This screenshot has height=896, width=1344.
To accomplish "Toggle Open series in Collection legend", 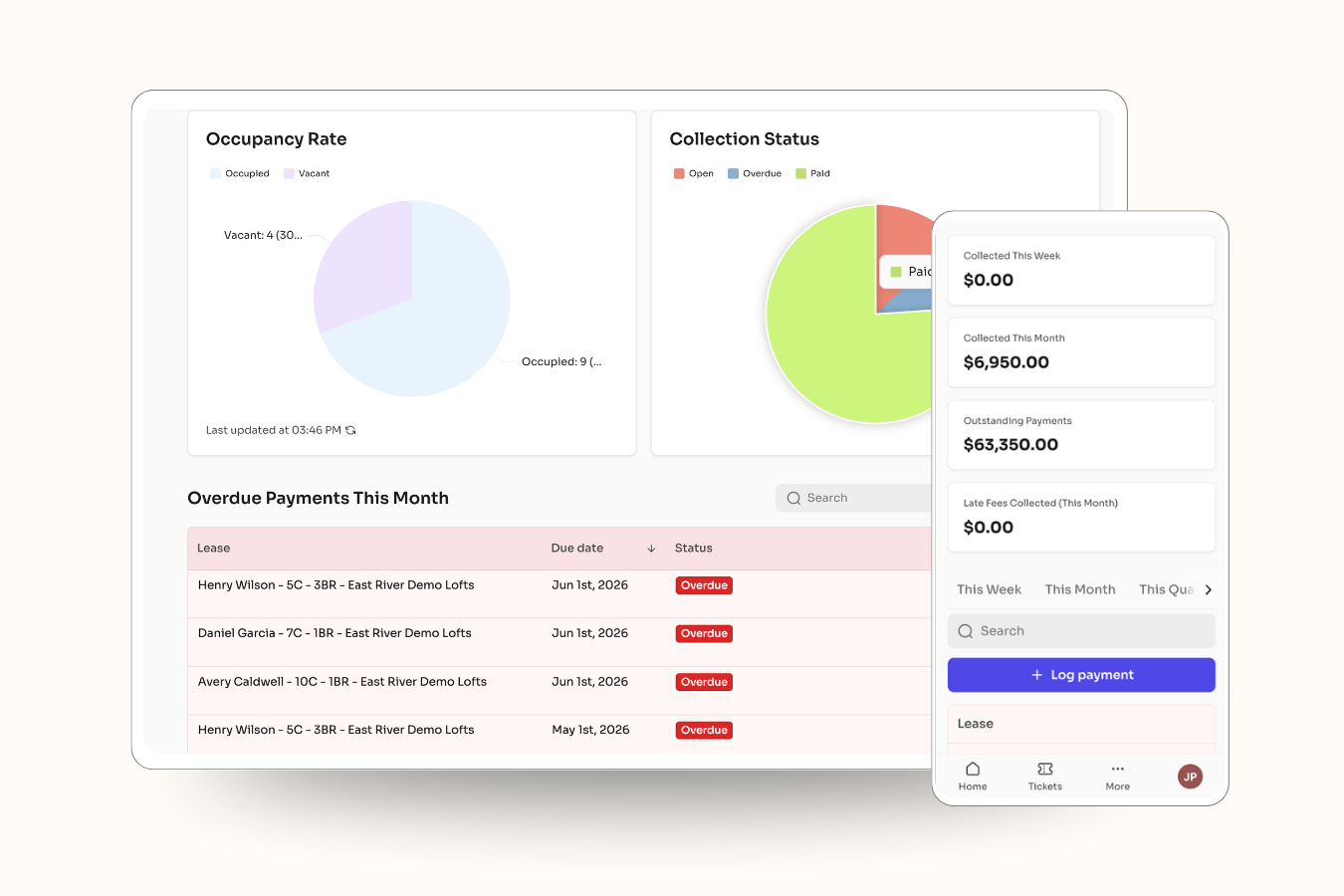I will click(694, 173).
